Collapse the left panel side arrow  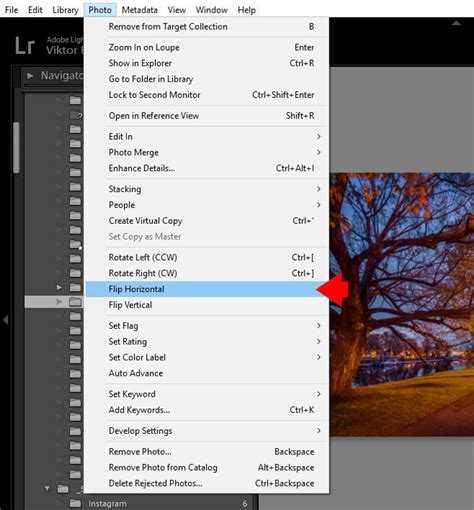[5, 320]
